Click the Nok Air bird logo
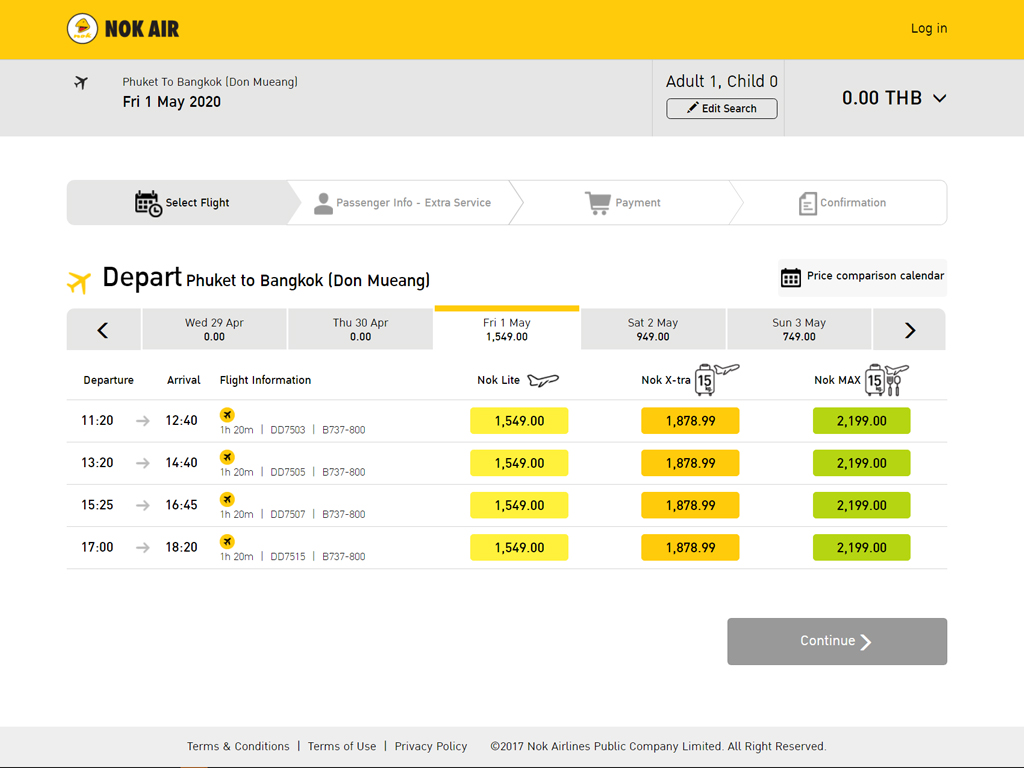Viewport: 1024px width, 768px height. pyautogui.click(x=82, y=29)
